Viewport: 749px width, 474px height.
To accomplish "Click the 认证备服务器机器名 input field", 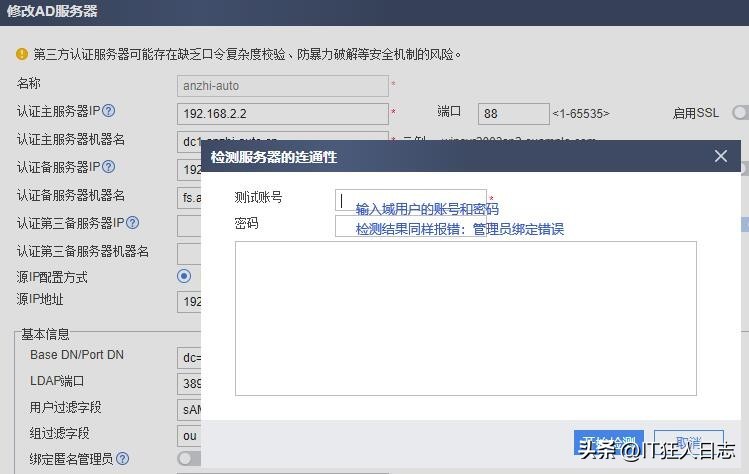I will (x=189, y=197).
